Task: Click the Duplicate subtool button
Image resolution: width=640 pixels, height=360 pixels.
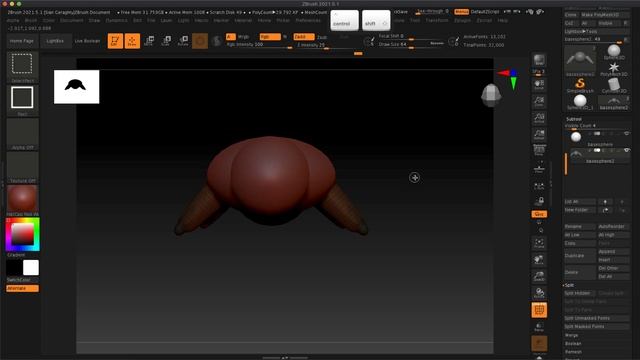Action: [580, 256]
